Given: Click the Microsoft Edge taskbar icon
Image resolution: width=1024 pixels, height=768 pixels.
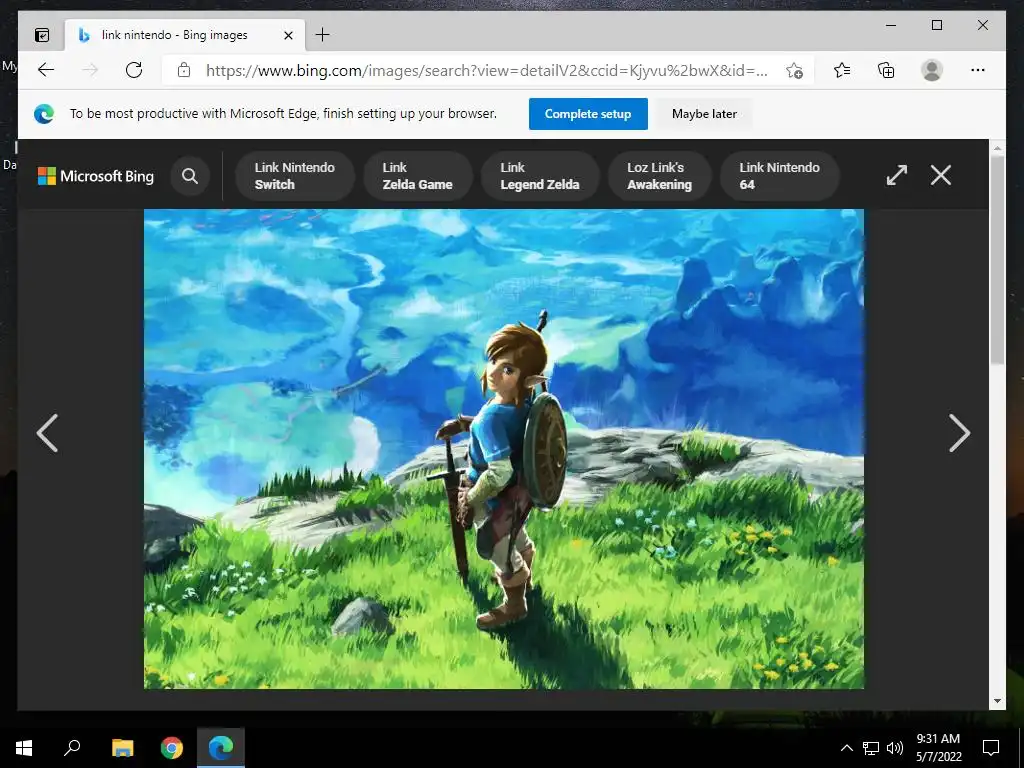Looking at the screenshot, I should (221, 748).
